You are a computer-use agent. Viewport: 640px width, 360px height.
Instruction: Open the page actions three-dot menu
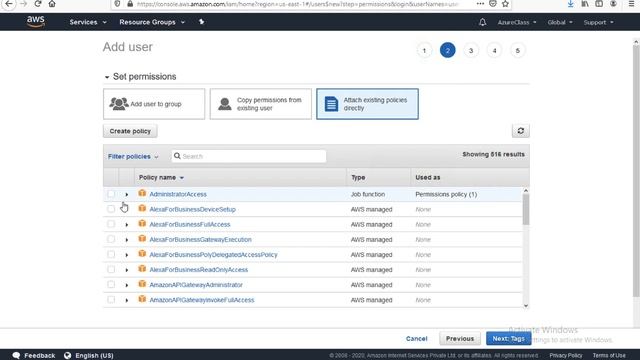point(480,4)
